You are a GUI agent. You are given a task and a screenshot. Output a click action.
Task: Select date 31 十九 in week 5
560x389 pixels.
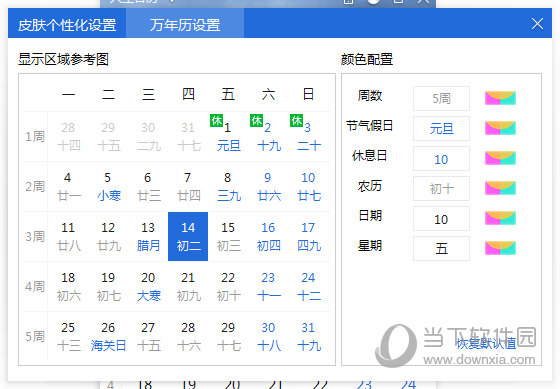[x=308, y=336]
